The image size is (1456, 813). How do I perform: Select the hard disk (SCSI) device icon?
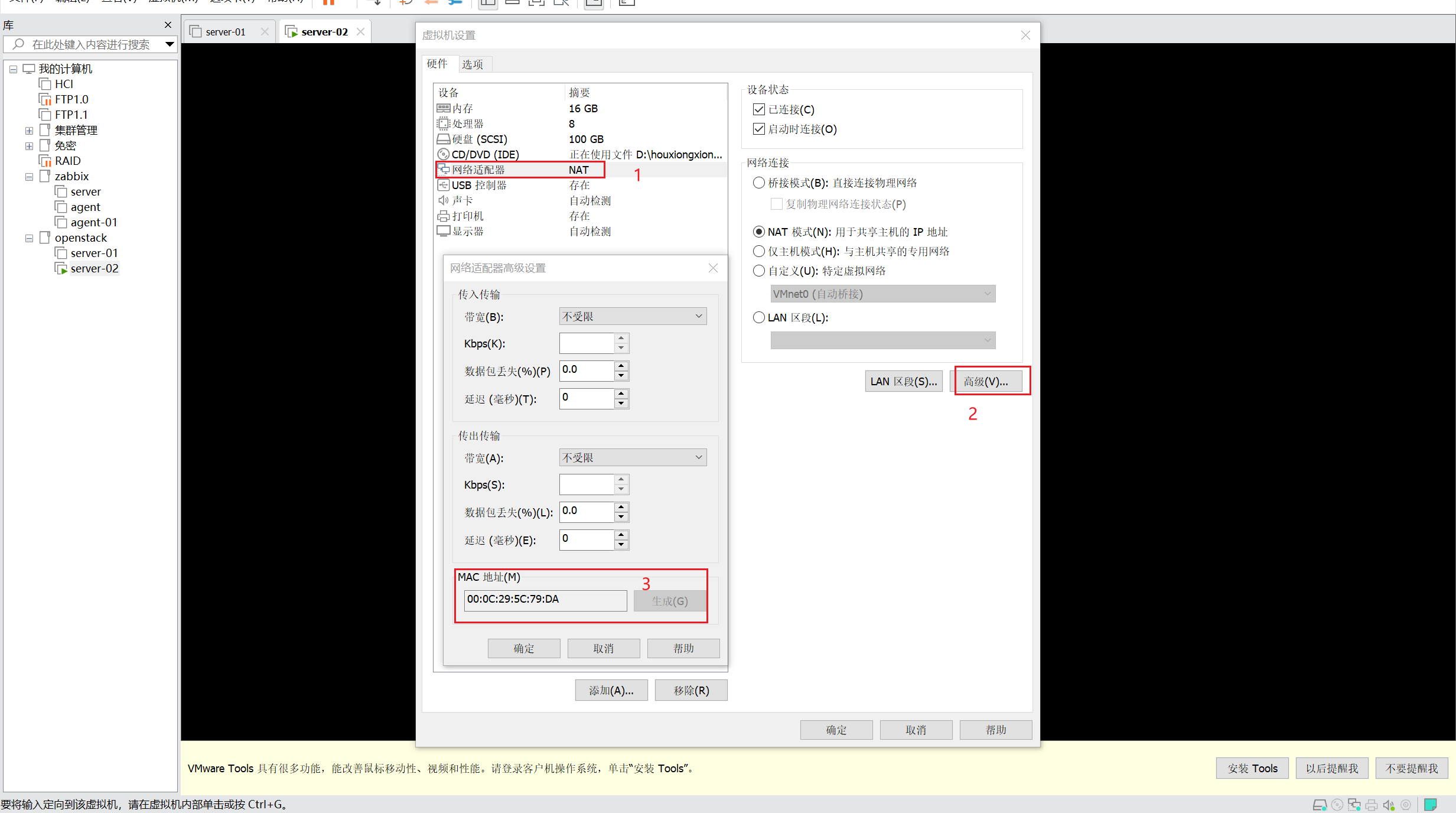pyautogui.click(x=443, y=139)
